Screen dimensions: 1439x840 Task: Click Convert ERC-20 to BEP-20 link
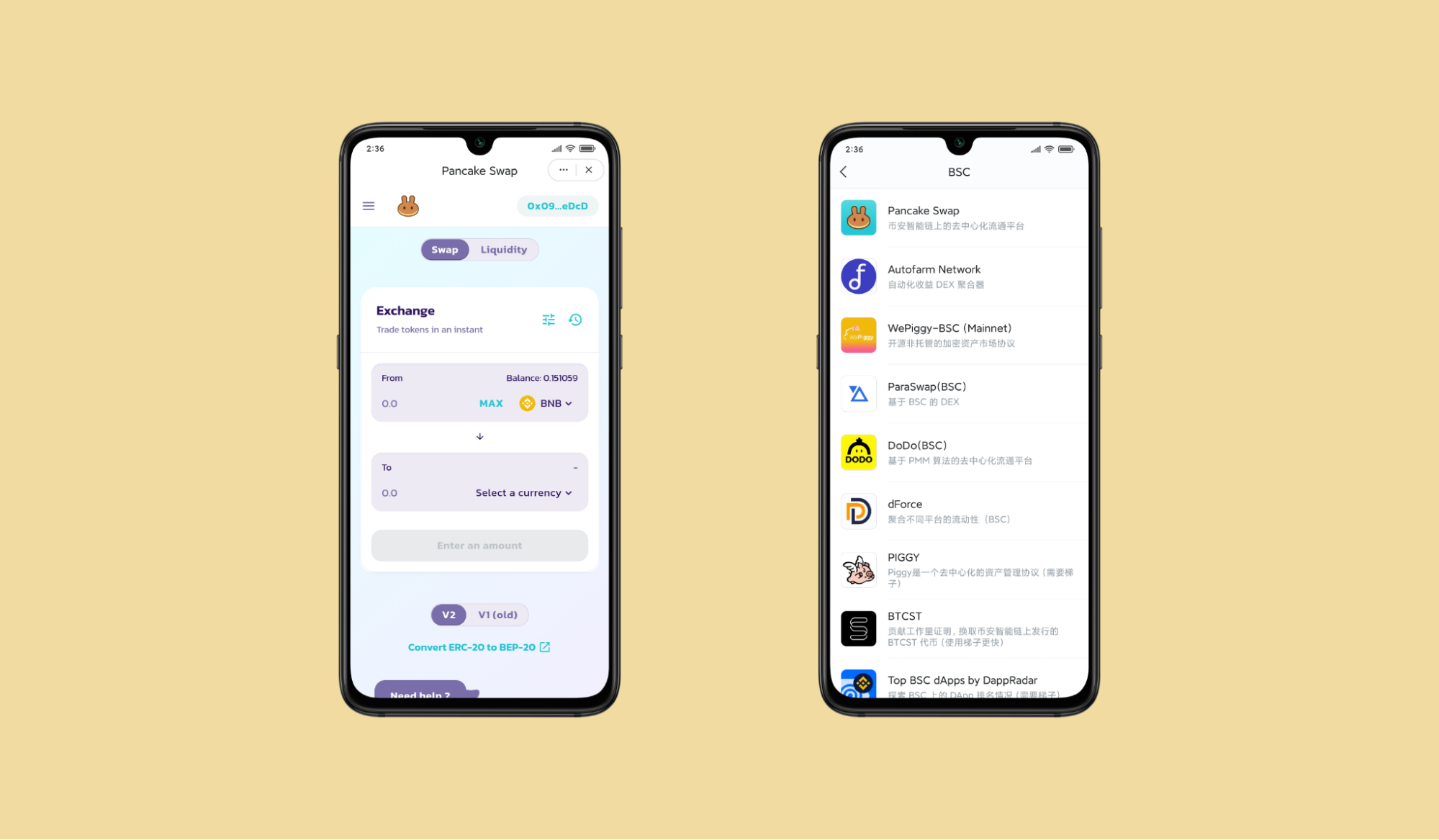pos(479,647)
